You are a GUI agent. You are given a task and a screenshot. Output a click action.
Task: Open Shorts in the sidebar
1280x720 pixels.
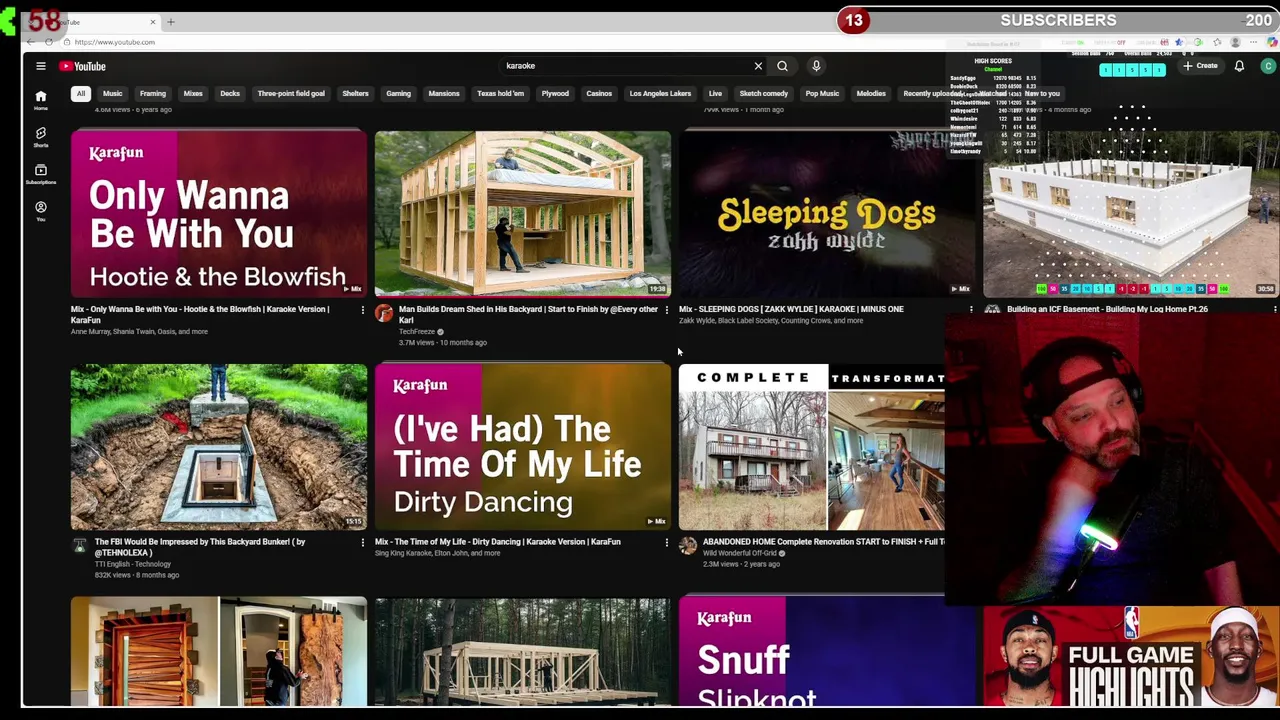[41, 137]
